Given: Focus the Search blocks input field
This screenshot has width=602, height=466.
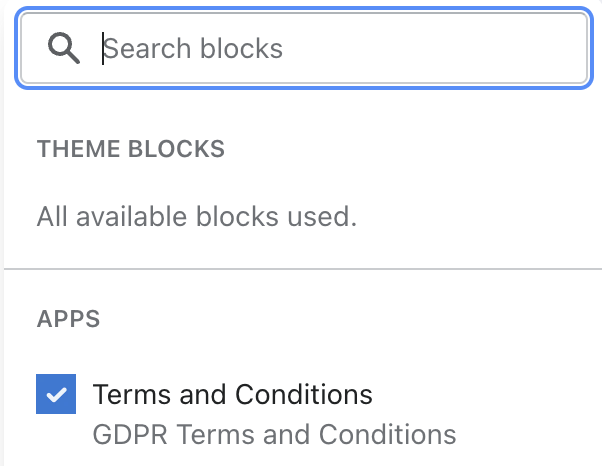Looking at the screenshot, I should (x=304, y=48).
